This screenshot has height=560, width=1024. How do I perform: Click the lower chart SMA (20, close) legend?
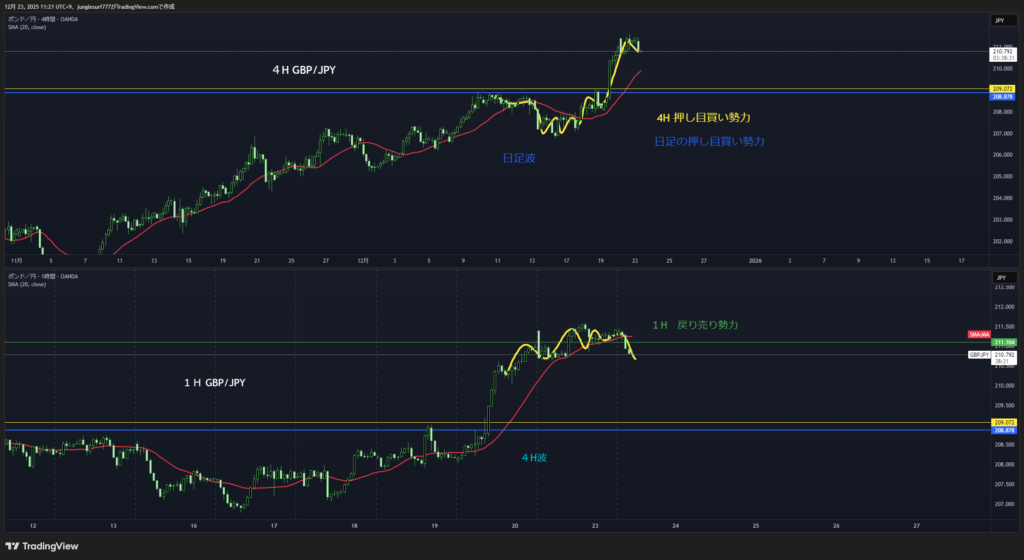point(27,283)
